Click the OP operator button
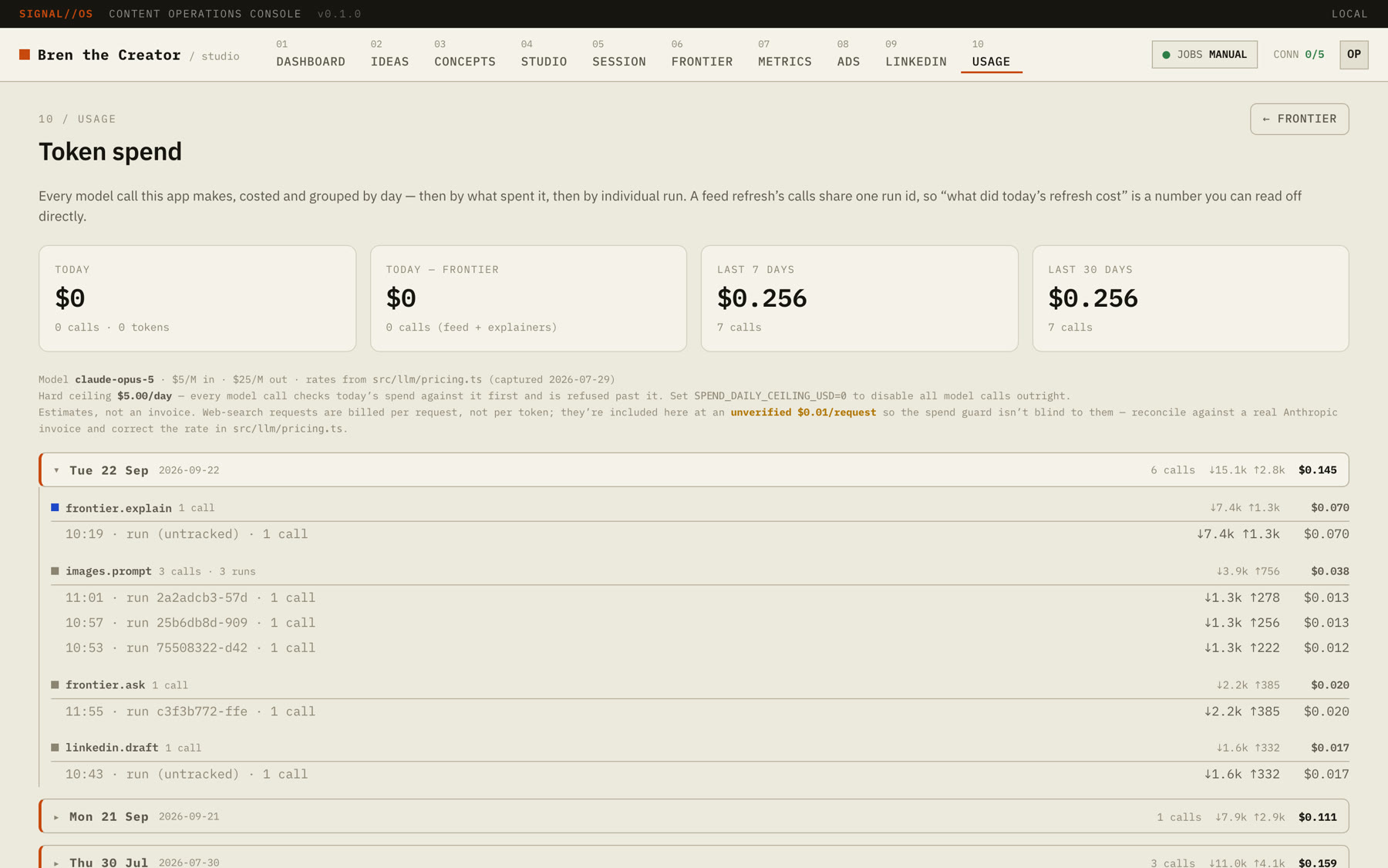Image resolution: width=1388 pixels, height=868 pixels. [x=1353, y=55]
